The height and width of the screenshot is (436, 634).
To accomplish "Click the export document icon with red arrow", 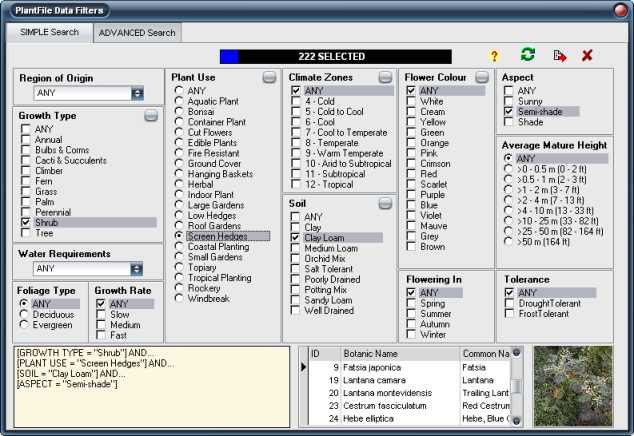I will click(x=559, y=56).
